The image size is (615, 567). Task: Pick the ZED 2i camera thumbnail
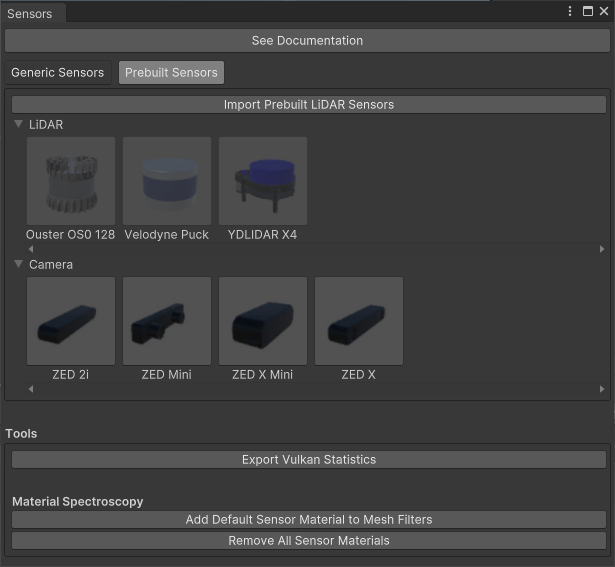[71, 321]
